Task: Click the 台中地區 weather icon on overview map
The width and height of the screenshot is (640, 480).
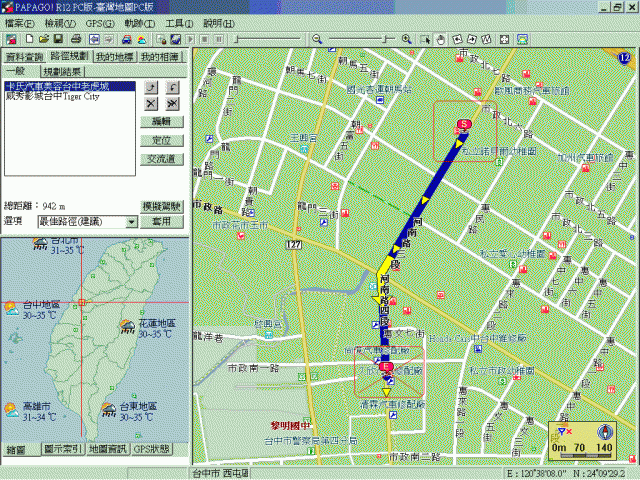Action: tap(12, 309)
